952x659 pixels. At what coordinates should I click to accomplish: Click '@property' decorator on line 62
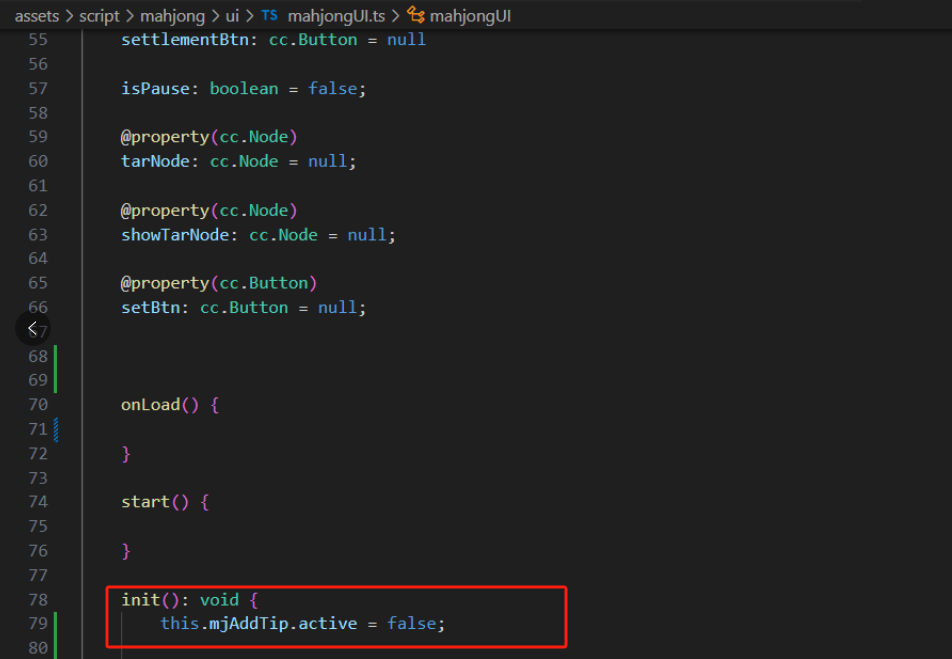pos(165,211)
